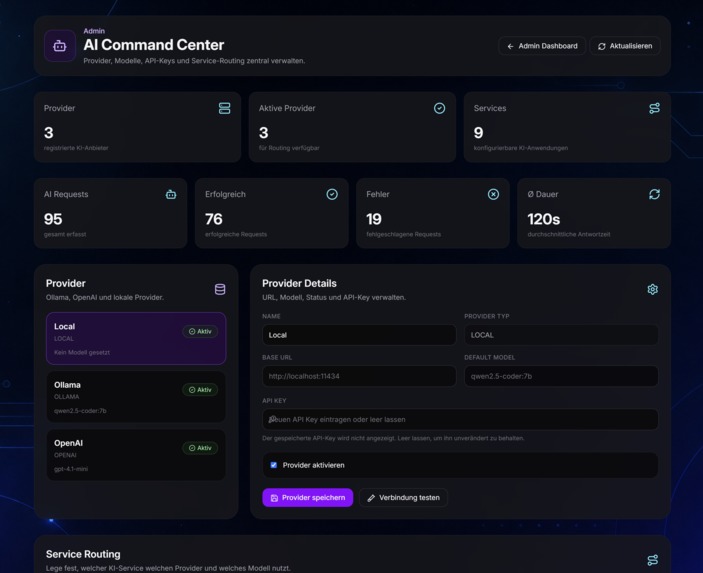Click the 120s average duration value

click(543, 219)
